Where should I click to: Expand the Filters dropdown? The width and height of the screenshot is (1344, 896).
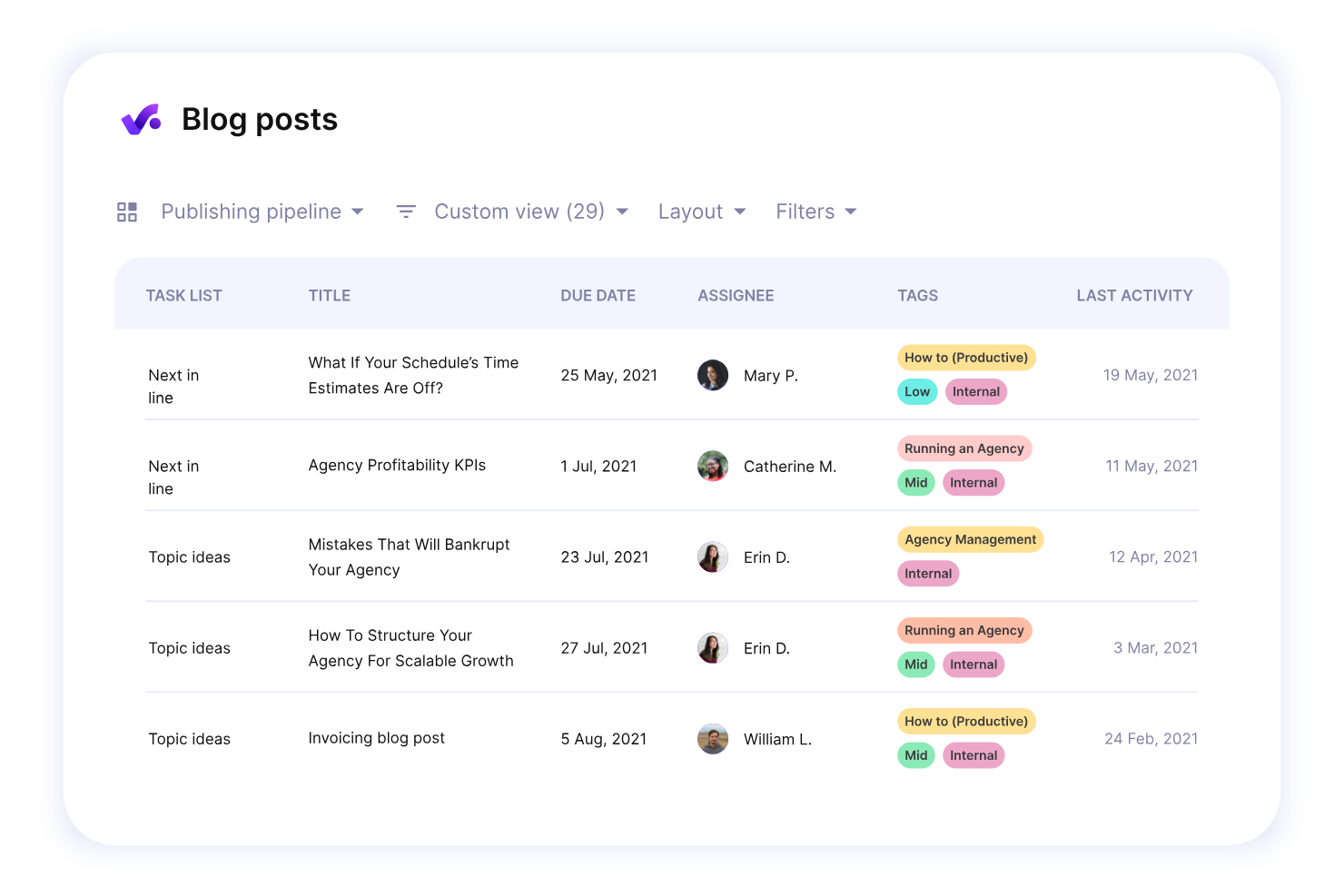(x=815, y=211)
